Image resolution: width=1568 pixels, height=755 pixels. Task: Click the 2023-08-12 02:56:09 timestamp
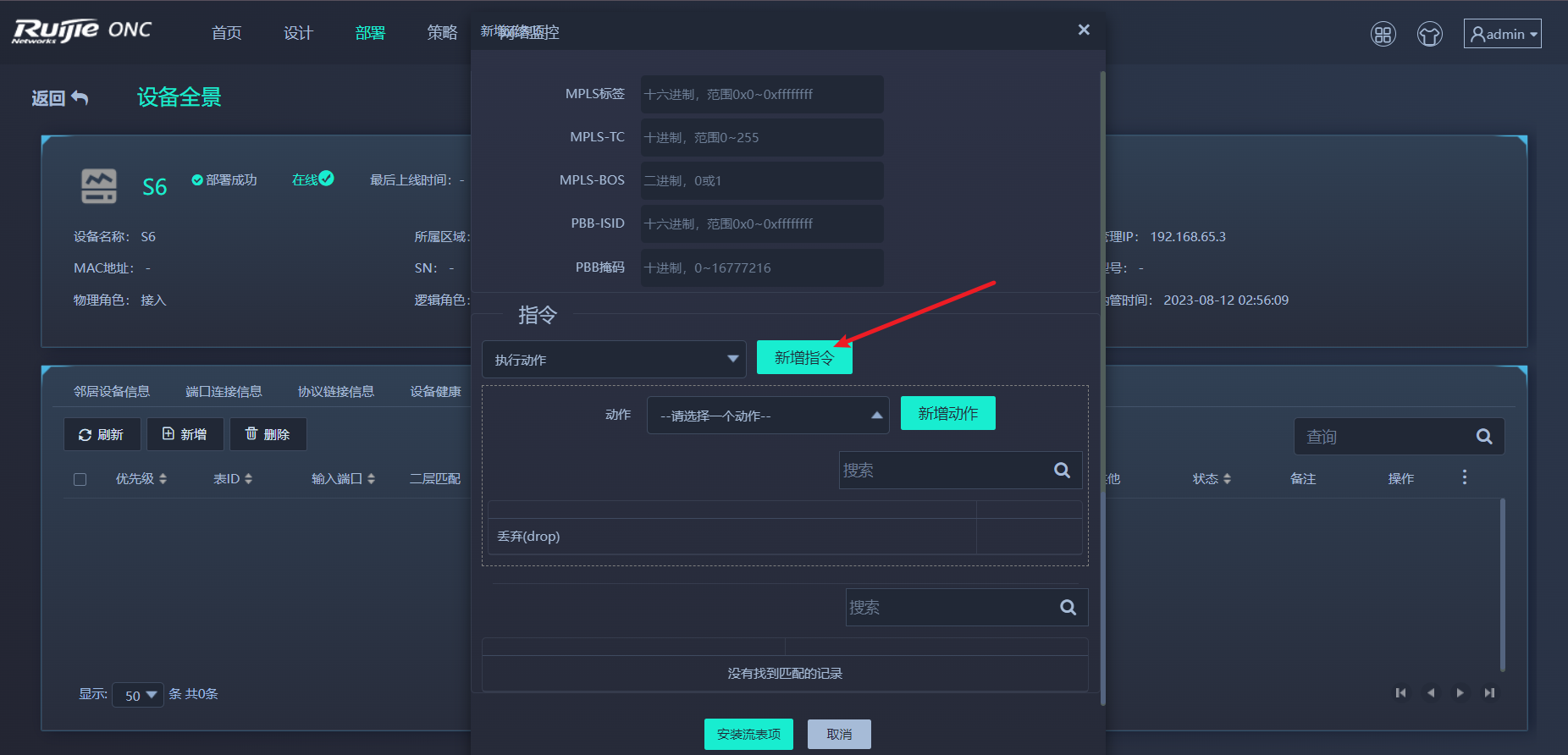(1226, 300)
